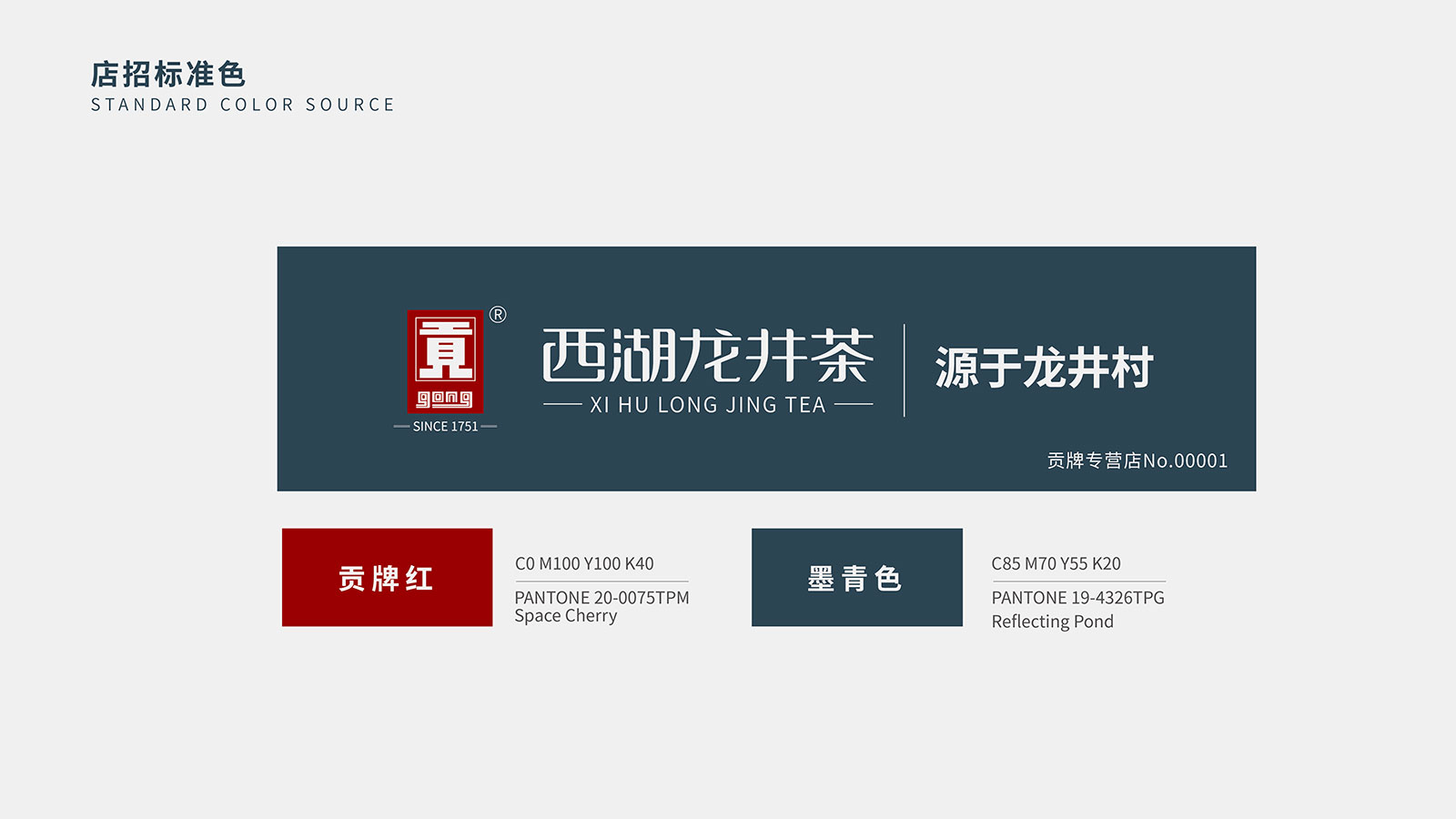Click the C0 M100 Y100 K40 value
Image resolution: width=1456 pixels, height=819 pixels.
click(584, 563)
